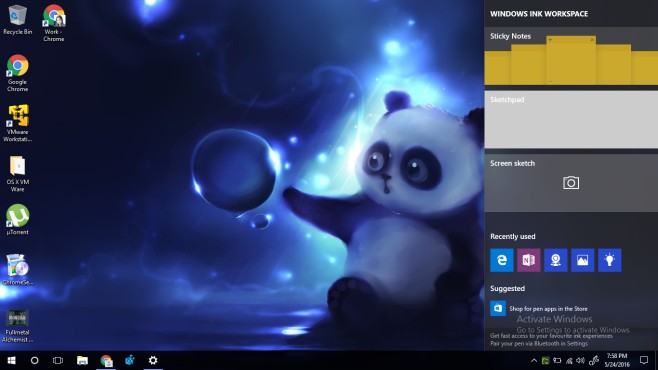Open the Action Center notifications icon

point(644,360)
